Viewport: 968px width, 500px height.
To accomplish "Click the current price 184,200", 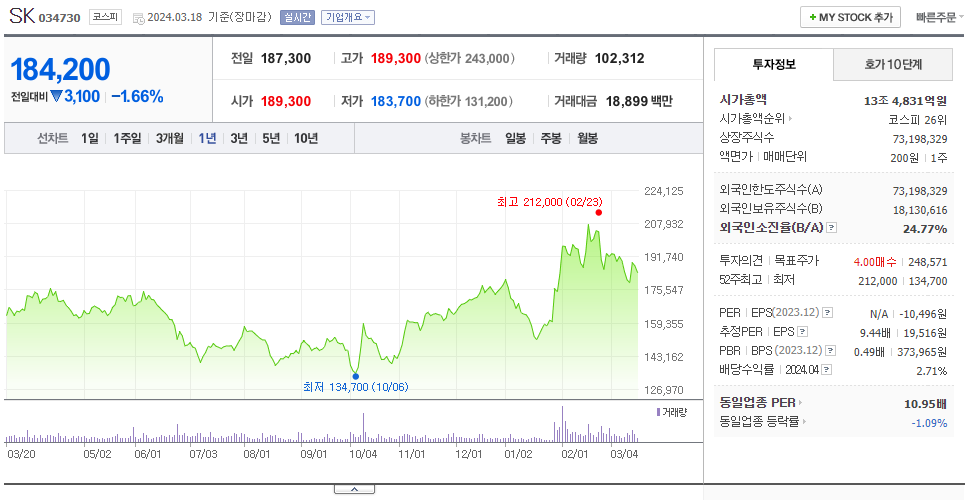I will click(x=60, y=69).
